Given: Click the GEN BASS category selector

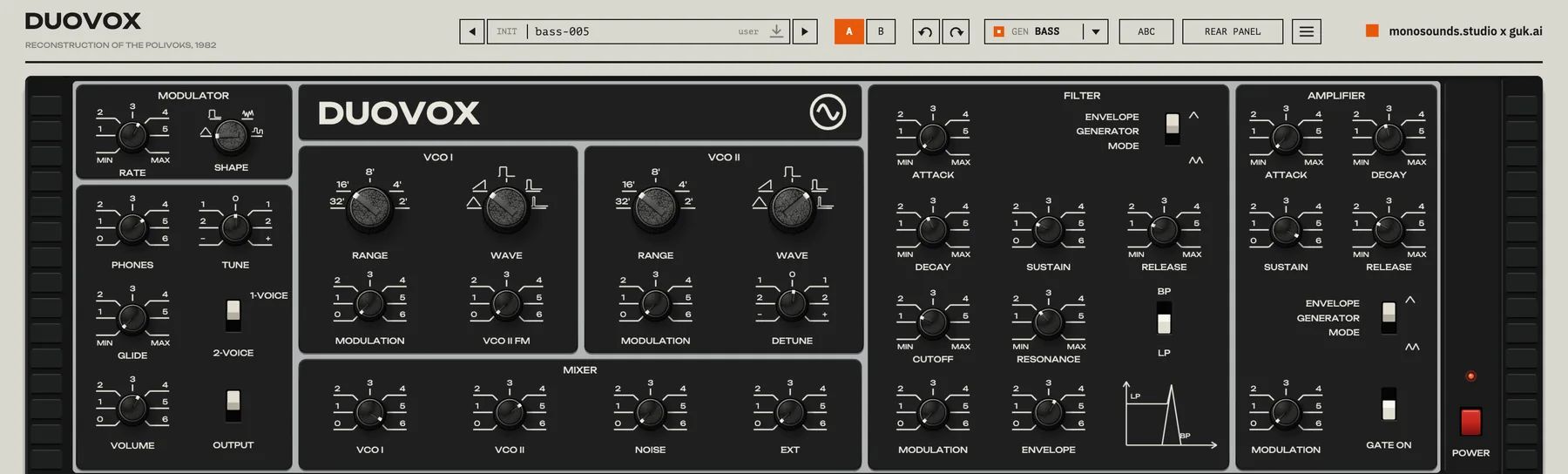Looking at the screenshot, I should pyautogui.click(x=1045, y=31).
